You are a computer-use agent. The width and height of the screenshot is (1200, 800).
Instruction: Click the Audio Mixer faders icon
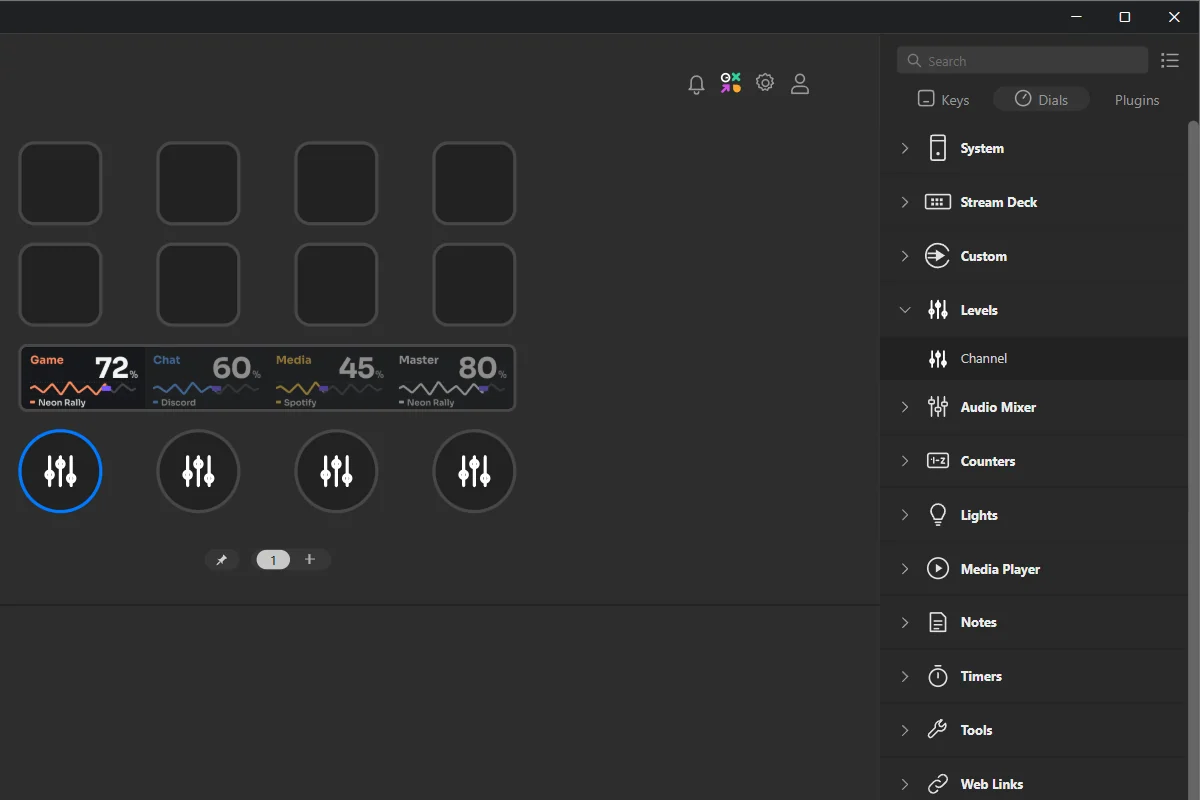[937, 407]
